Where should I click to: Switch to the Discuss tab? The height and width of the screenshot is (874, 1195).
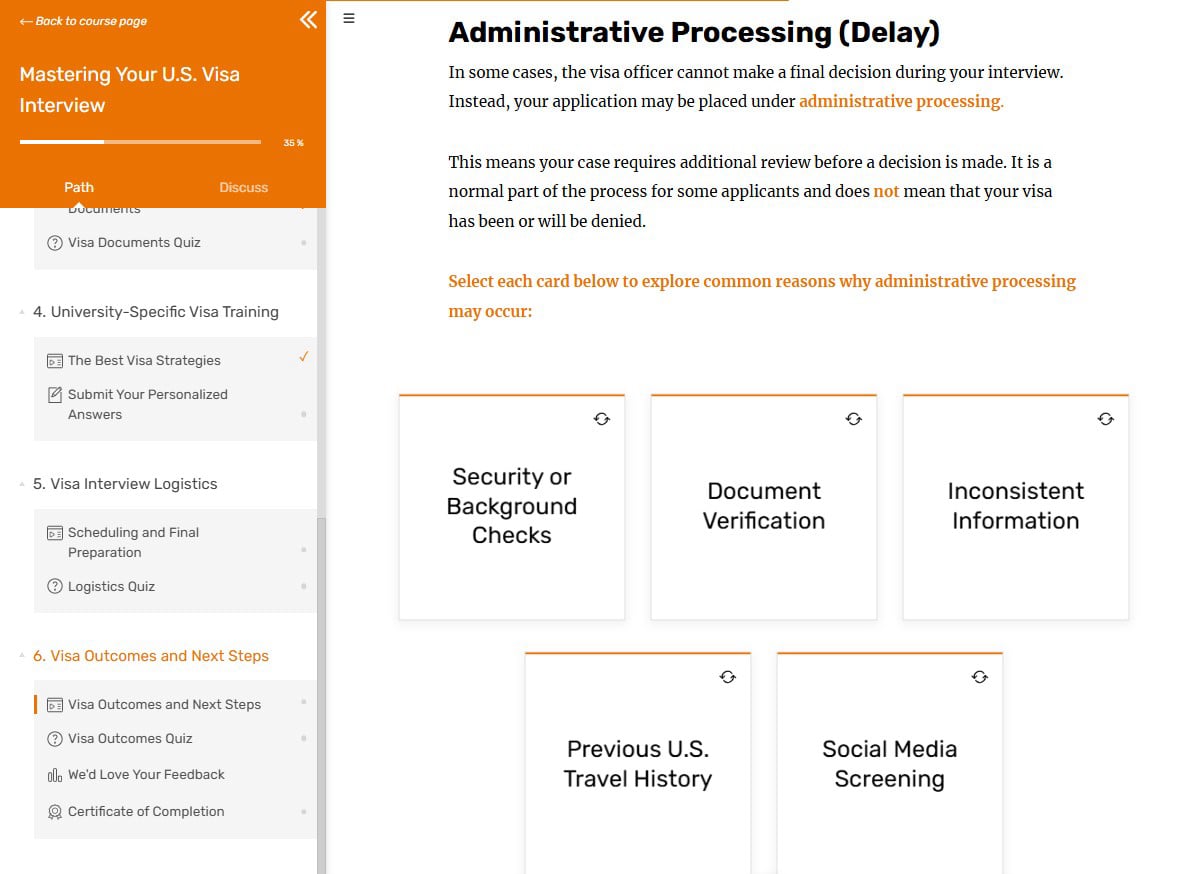[244, 187]
